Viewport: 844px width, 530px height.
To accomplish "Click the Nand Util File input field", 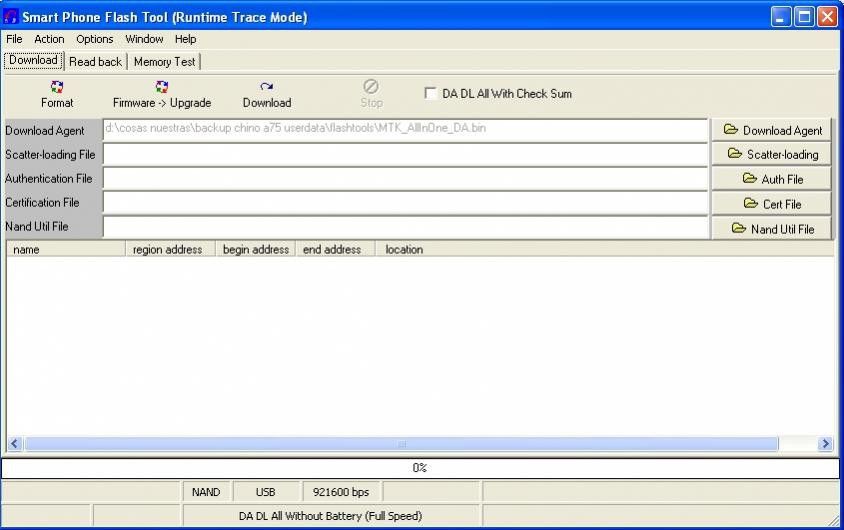I will pyautogui.click(x=405, y=227).
